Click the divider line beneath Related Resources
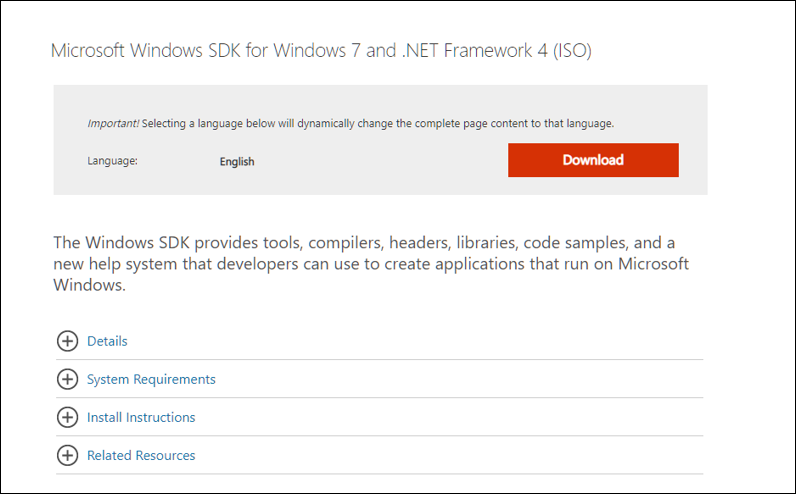796x494 pixels. [x=379, y=474]
